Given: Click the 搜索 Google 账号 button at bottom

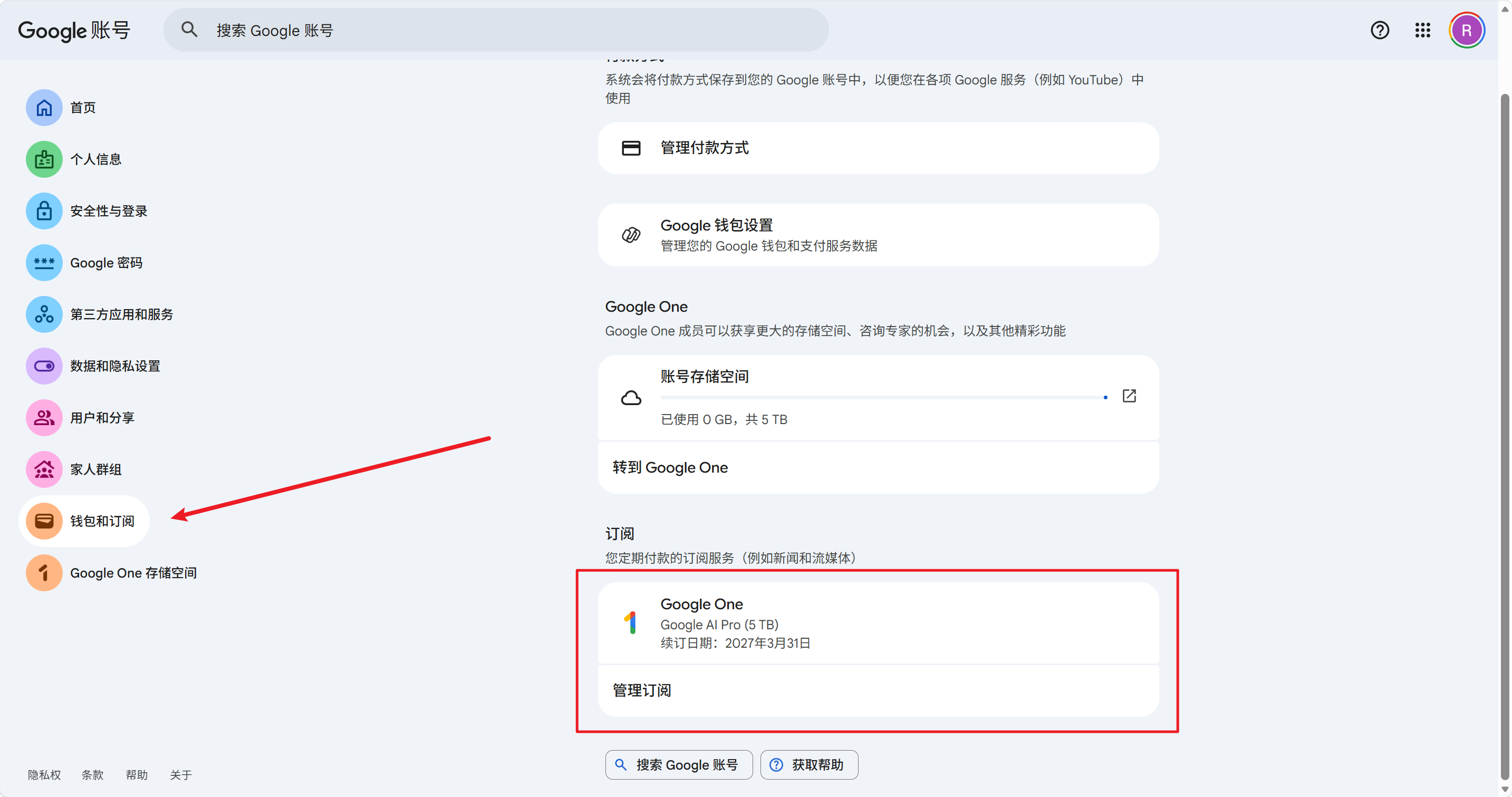Looking at the screenshot, I should (x=679, y=765).
